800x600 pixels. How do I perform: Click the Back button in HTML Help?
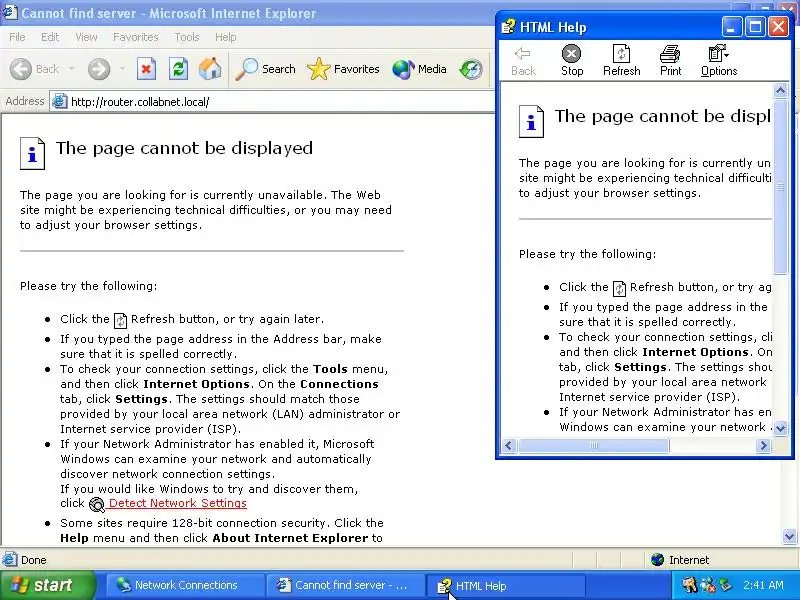coord(523,61)
